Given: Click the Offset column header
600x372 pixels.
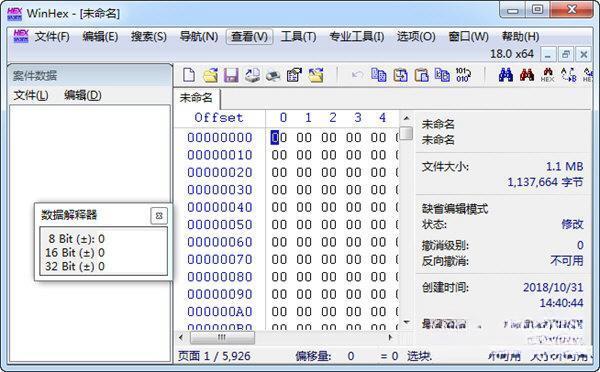Looking at the screenshot, I should tap(219, 117).
